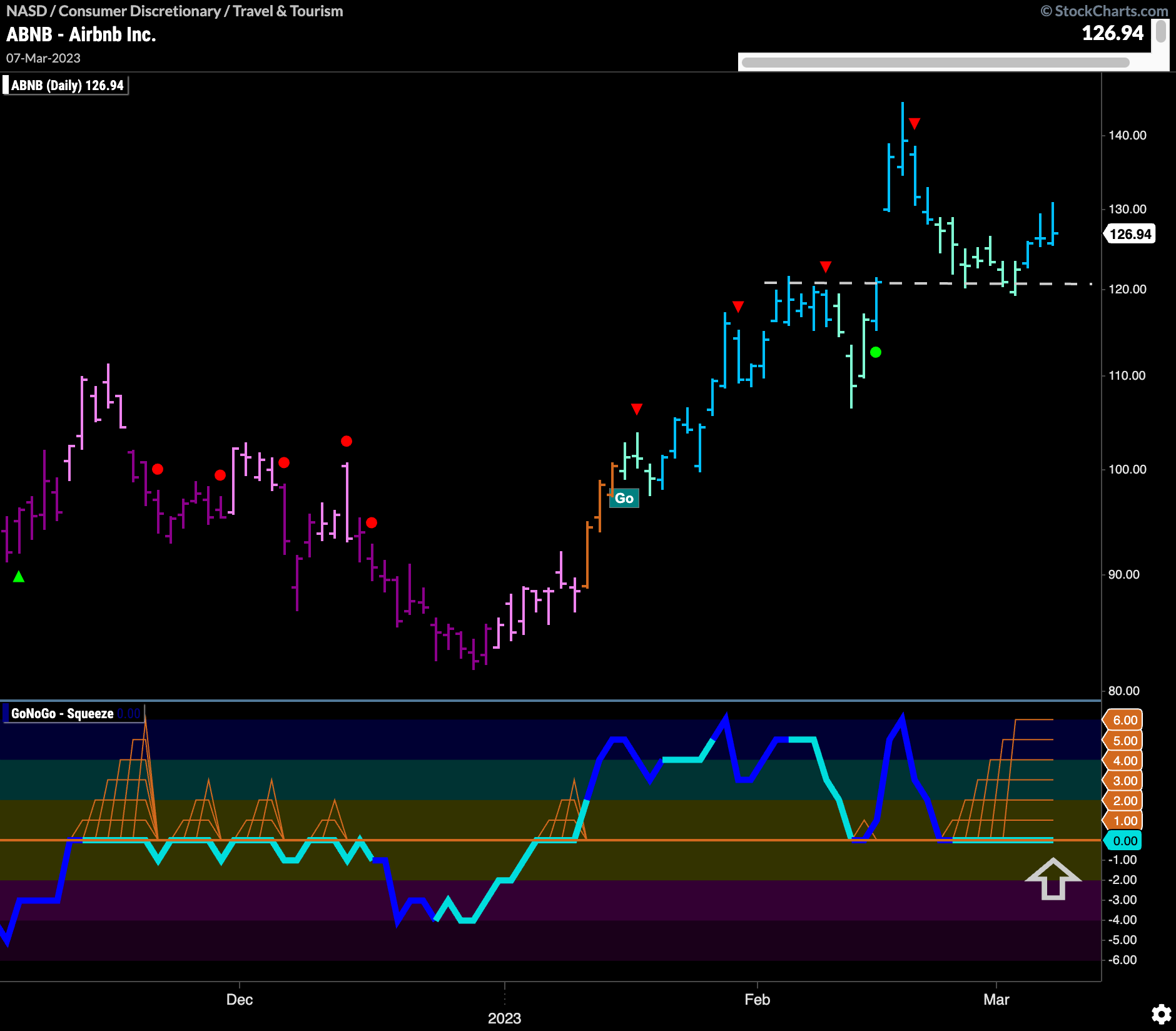Click the red down-triangle near 117 in late January
The width and height of the screenshot is (1176, 1031).
[738, 307]
